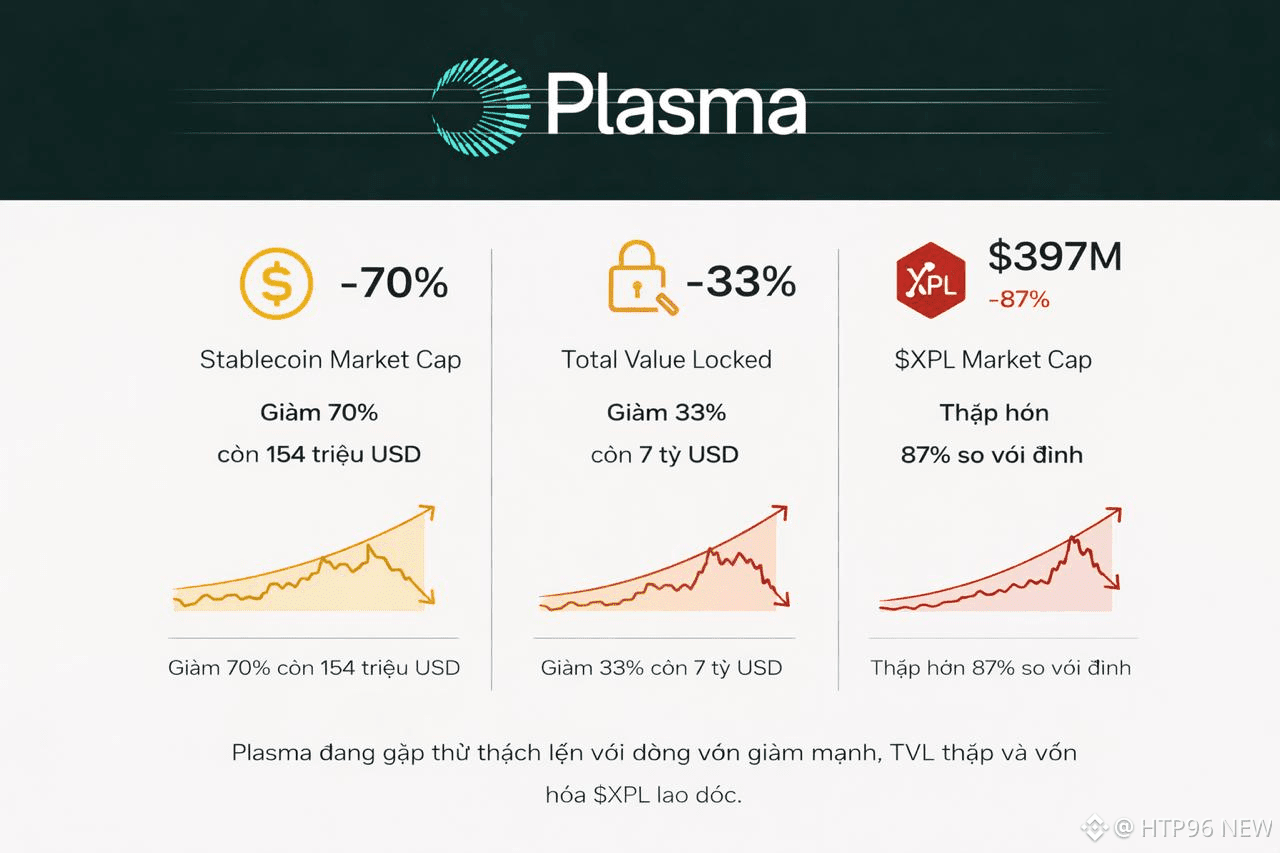Screen dimensions: 1280x853
Task: Click the Binance watermark logo icon
Action: (x=1095, y=828)
